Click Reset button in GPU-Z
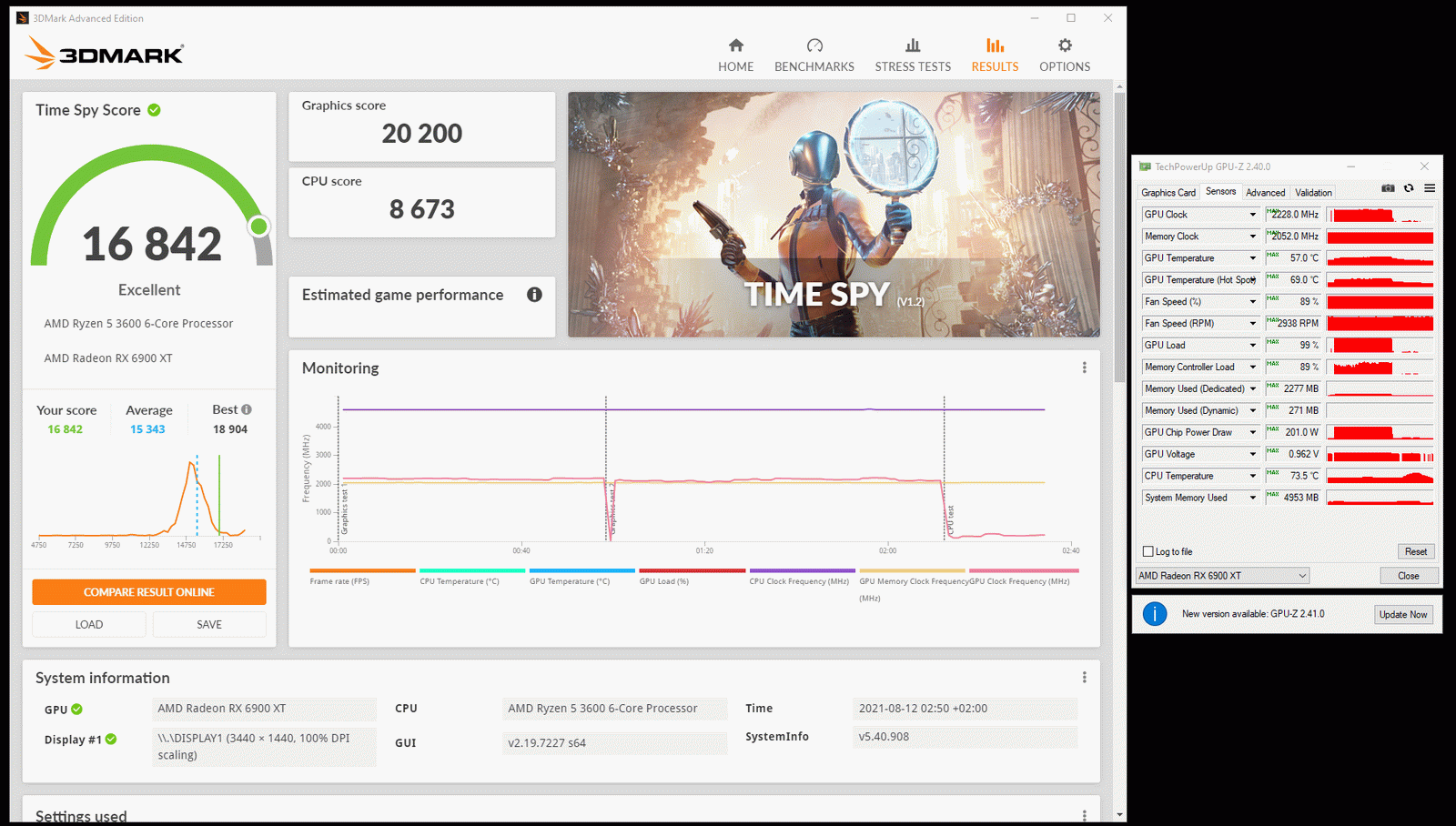The height and width of the screenshot is (826, 1456). point(1416,551)
